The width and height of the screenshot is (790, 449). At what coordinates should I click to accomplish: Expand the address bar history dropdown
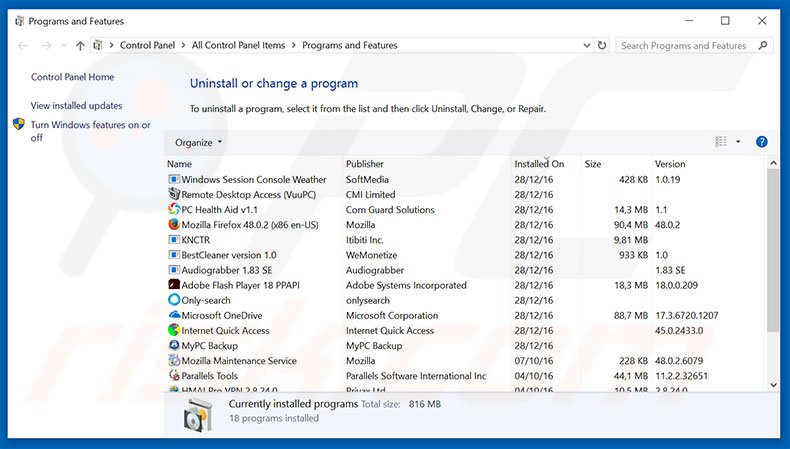point(586,45)
